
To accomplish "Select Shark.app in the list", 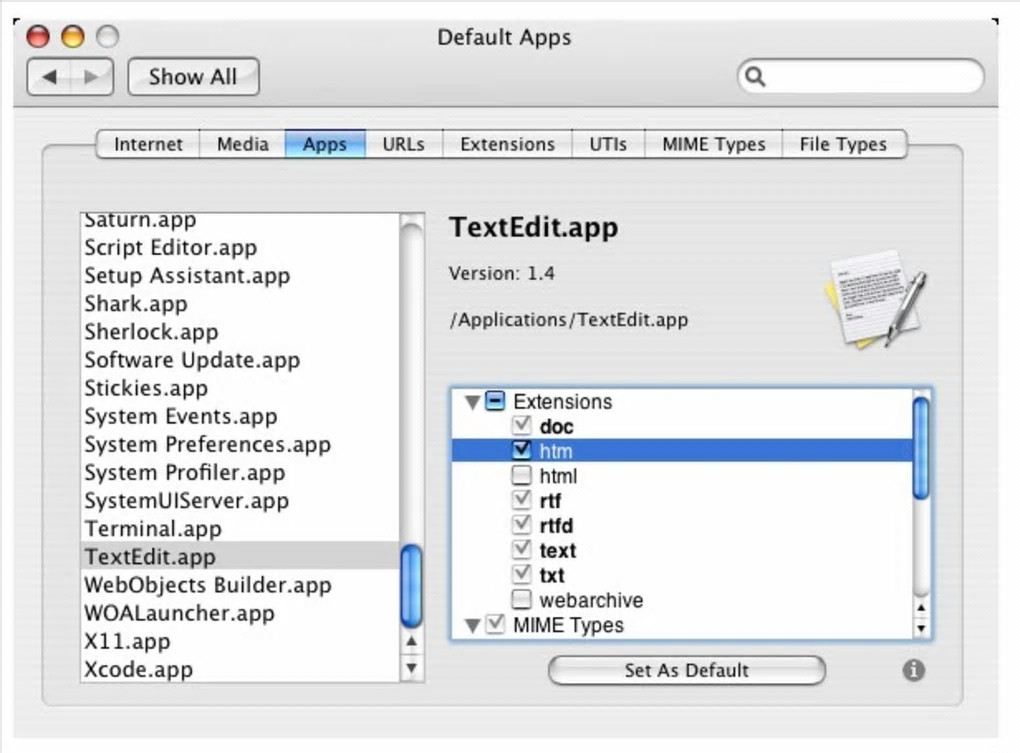I will click(239, 304).
